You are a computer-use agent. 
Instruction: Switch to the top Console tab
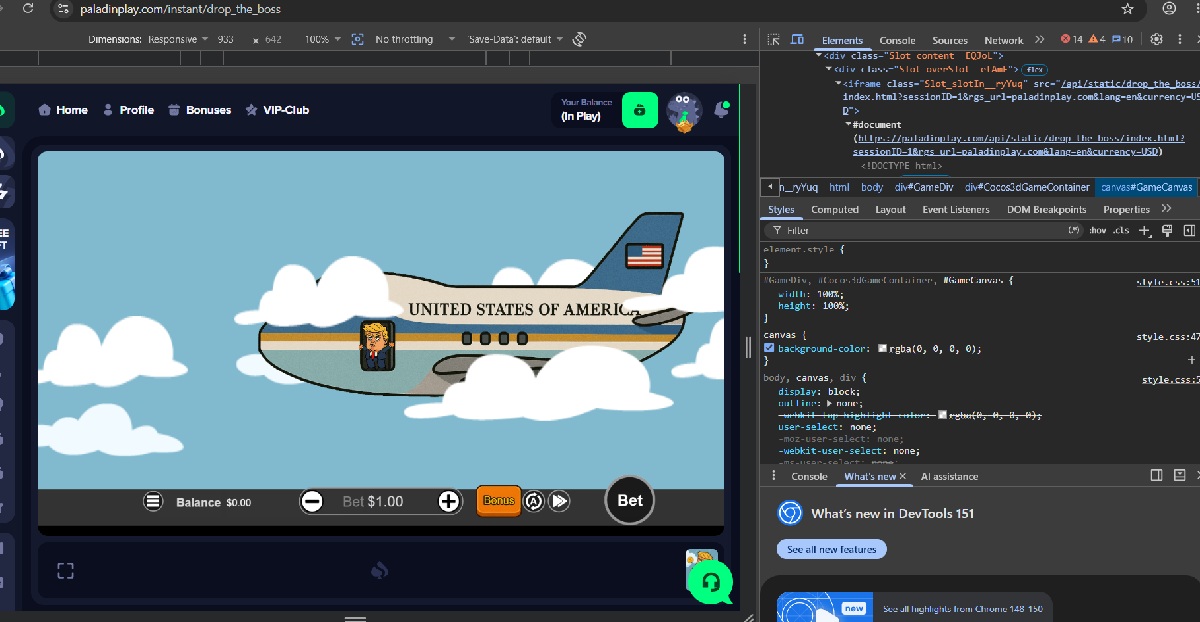[x=897, y=40]
